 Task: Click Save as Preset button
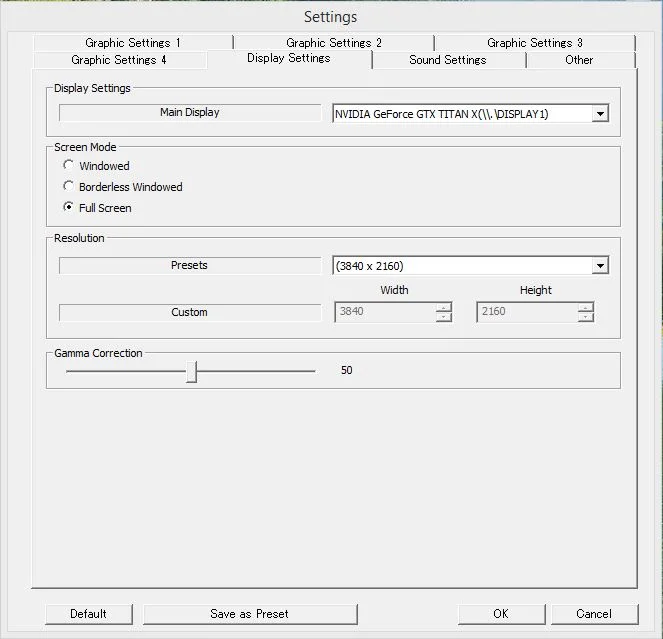tap(250, 614)
